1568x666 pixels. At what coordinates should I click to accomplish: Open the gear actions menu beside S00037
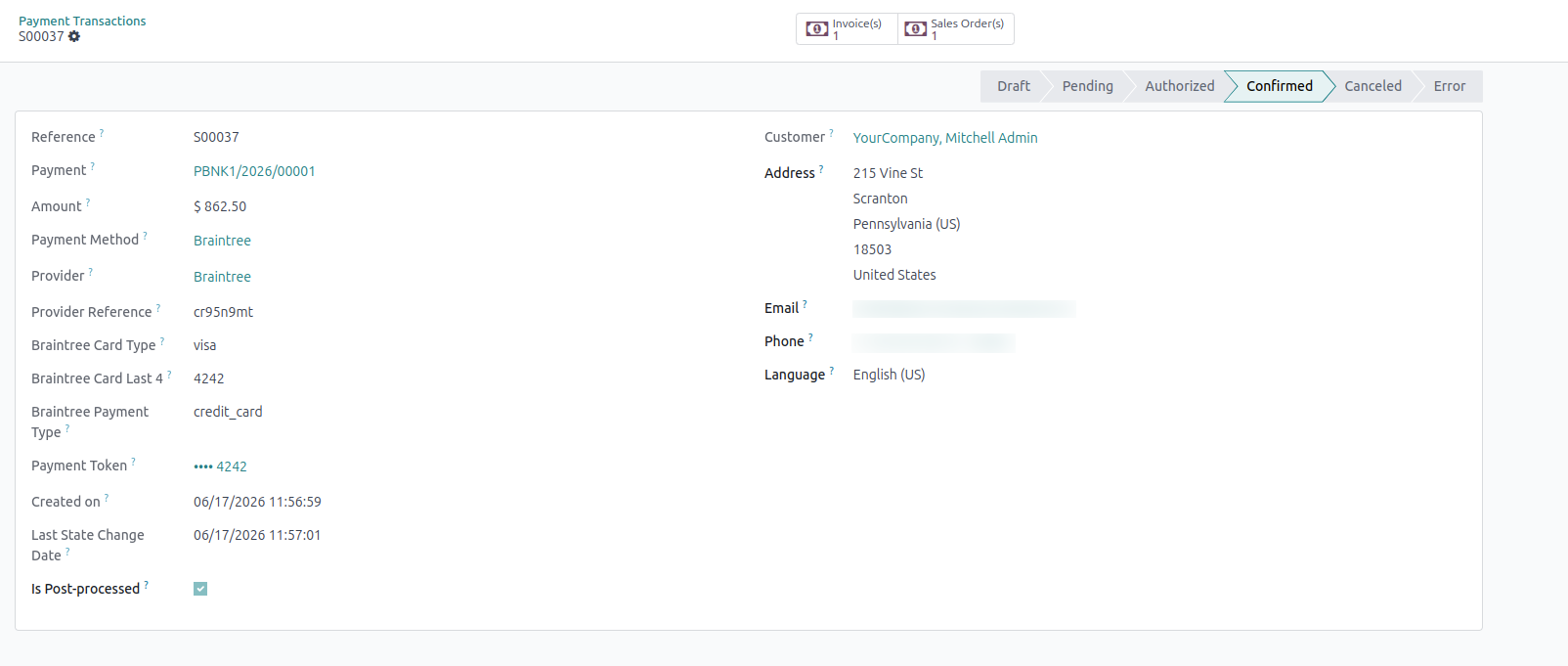pos(74,36)
